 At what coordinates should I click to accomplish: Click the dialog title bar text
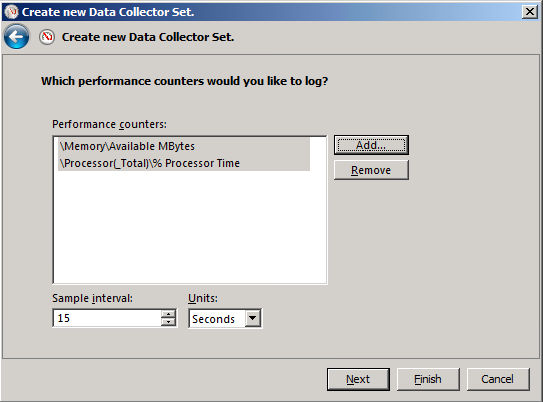[x=108, y=12]
